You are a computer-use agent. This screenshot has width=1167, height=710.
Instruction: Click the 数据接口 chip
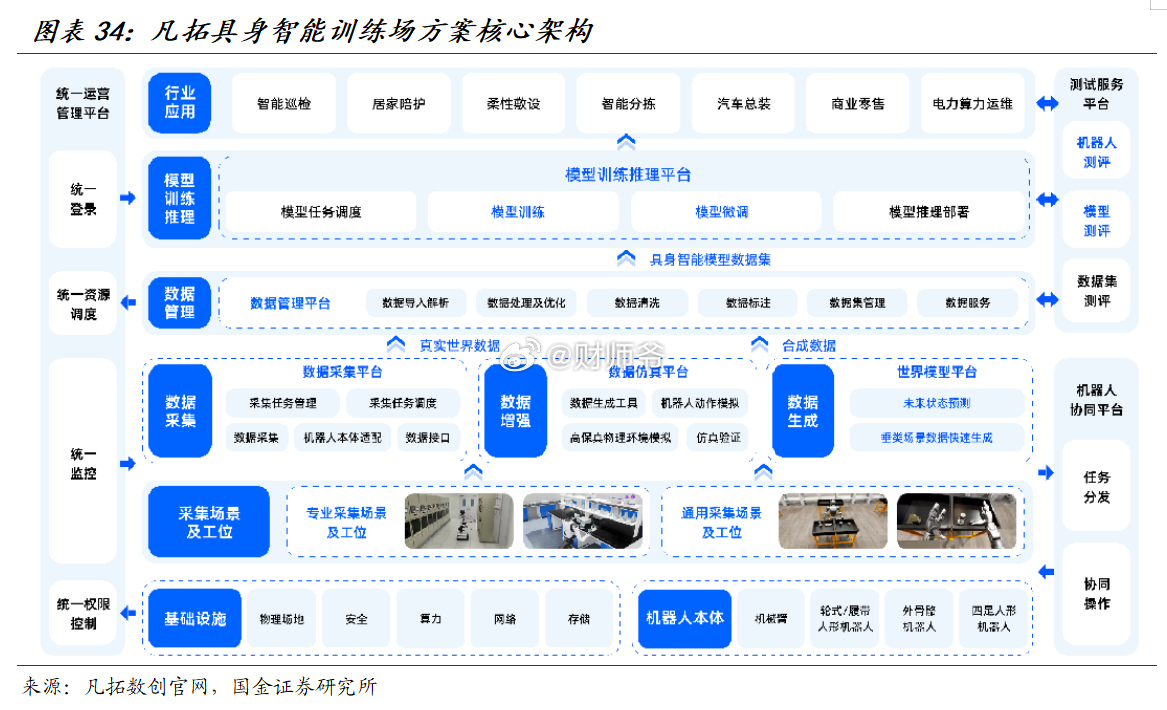(x=428, y=438)
